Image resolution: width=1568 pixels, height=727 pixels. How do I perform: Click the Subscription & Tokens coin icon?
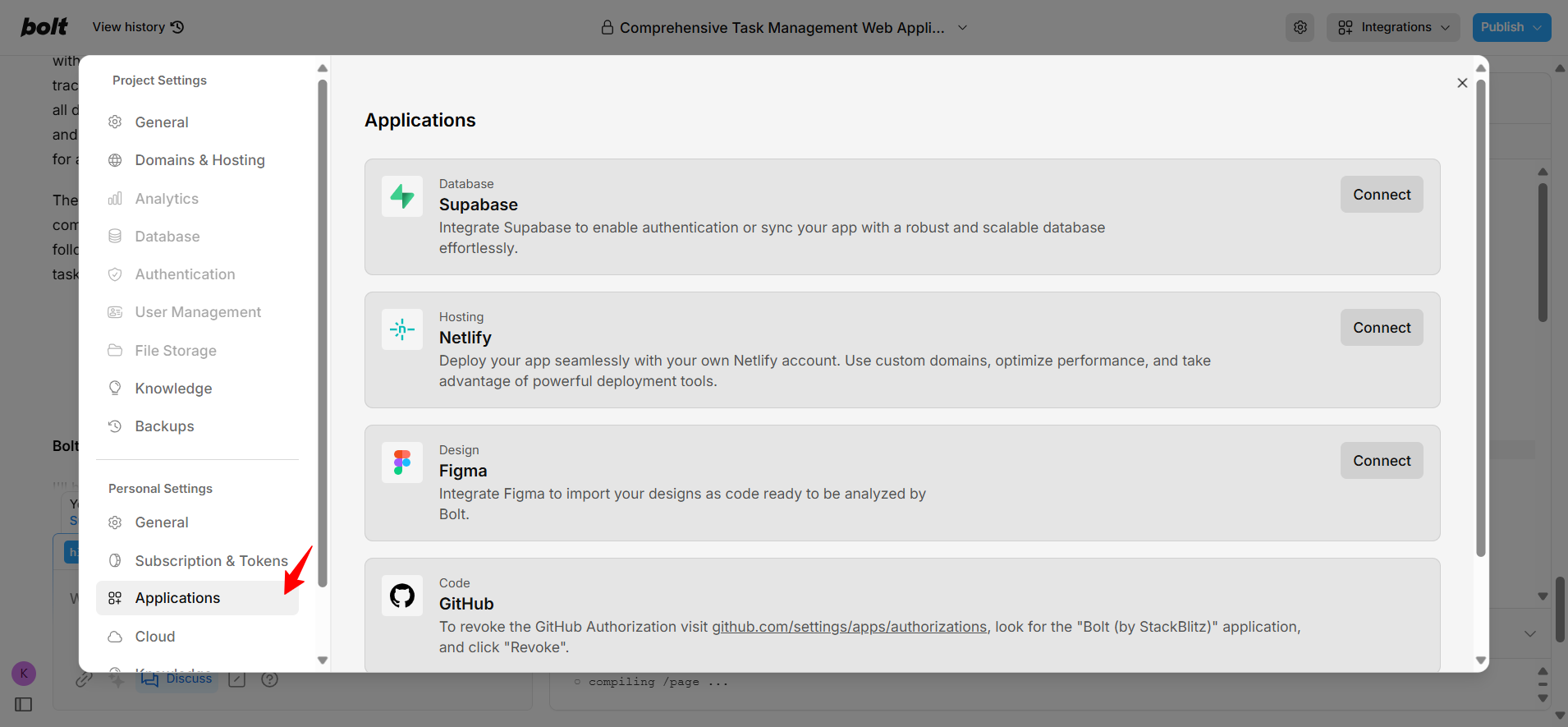[115, 560]
